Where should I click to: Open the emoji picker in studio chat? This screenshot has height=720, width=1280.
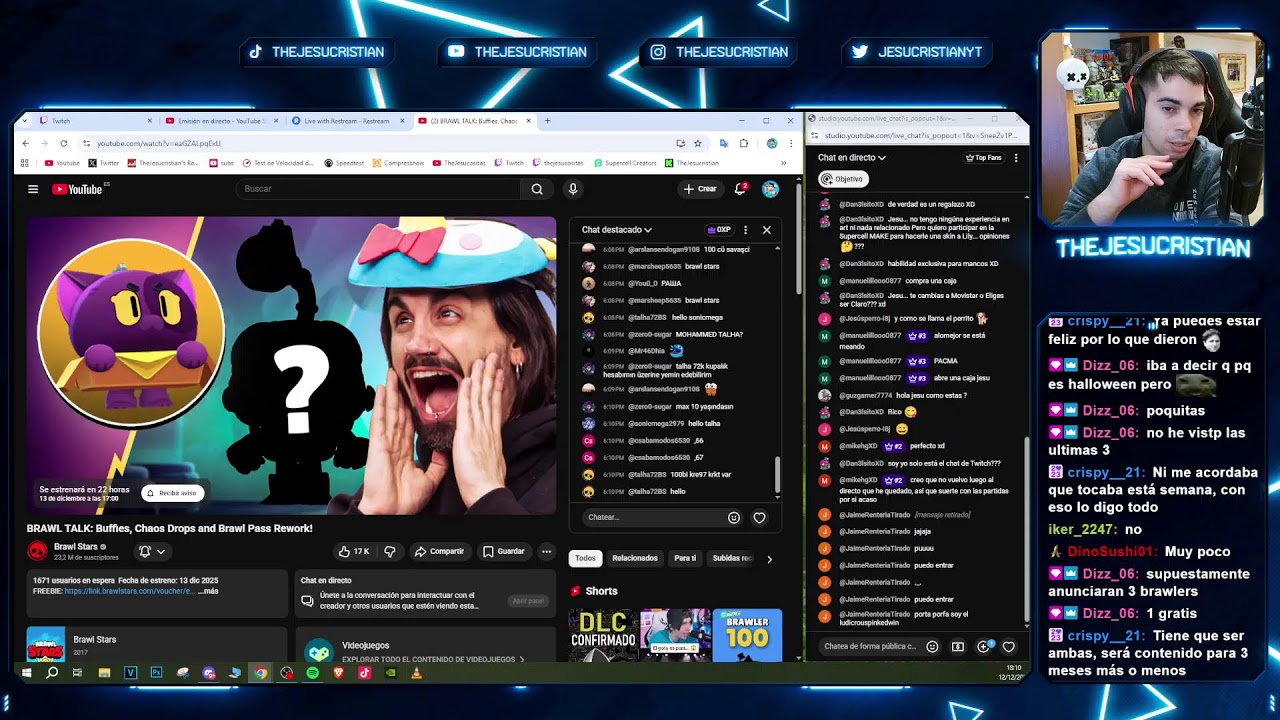pos(932,647)
